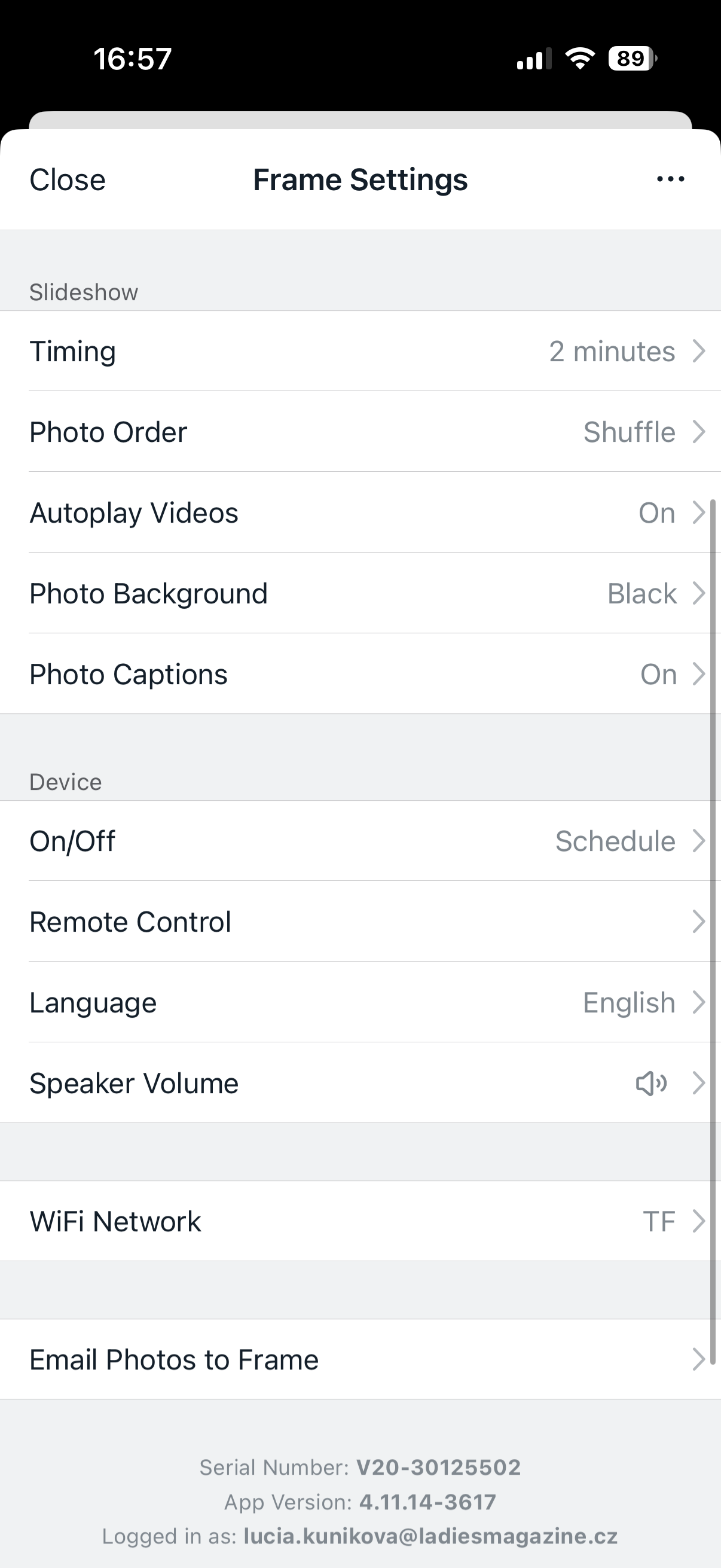The image size is (721, 1568).
Task: Change On/Off Schedule setting
Action: point(615,841)
